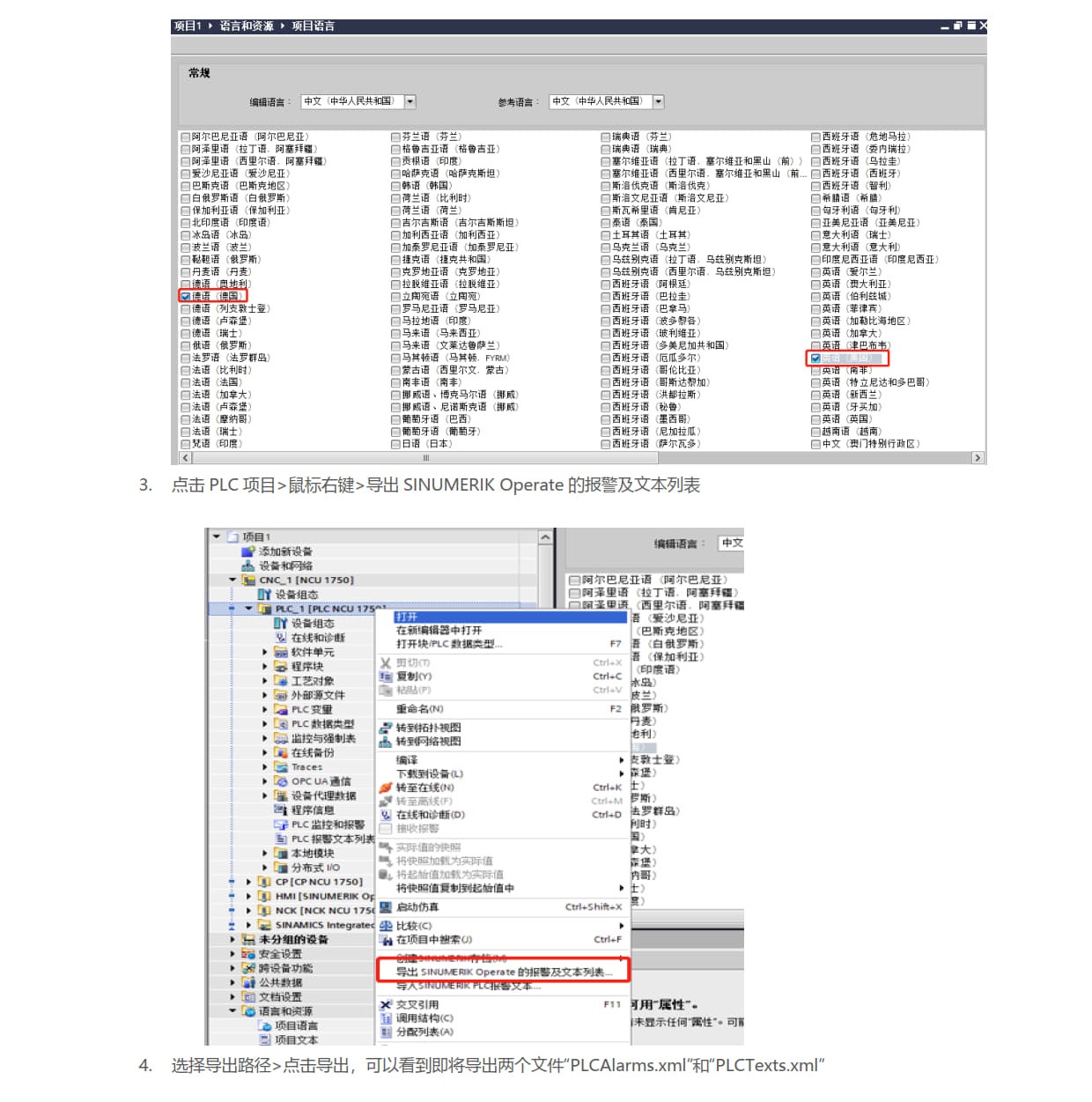The height and width of the screenshot is (1102, 1092).
Task: Click the 跨设备功能 icon in tree
Action: (249, 968)
